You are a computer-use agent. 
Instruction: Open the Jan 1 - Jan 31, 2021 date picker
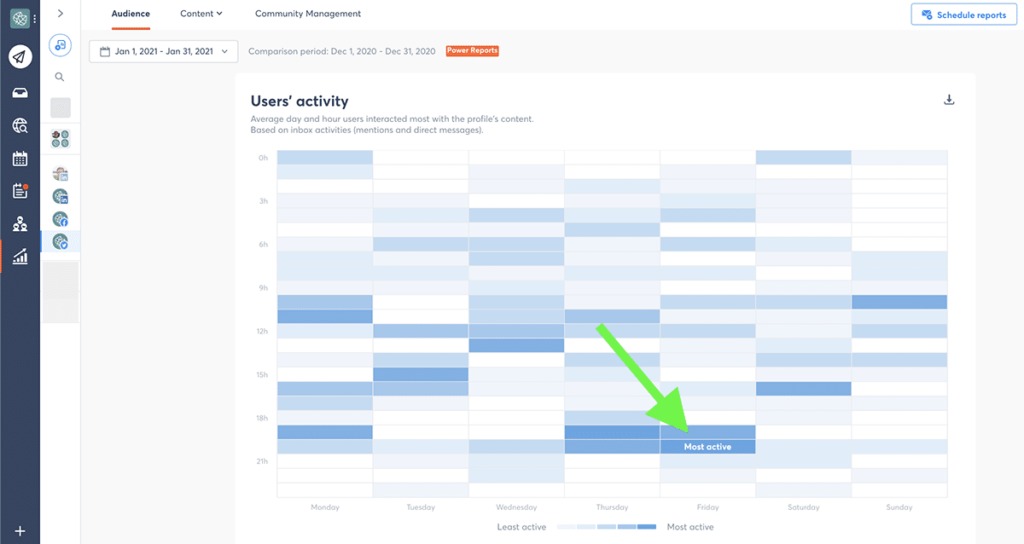(x=163, y=51)
